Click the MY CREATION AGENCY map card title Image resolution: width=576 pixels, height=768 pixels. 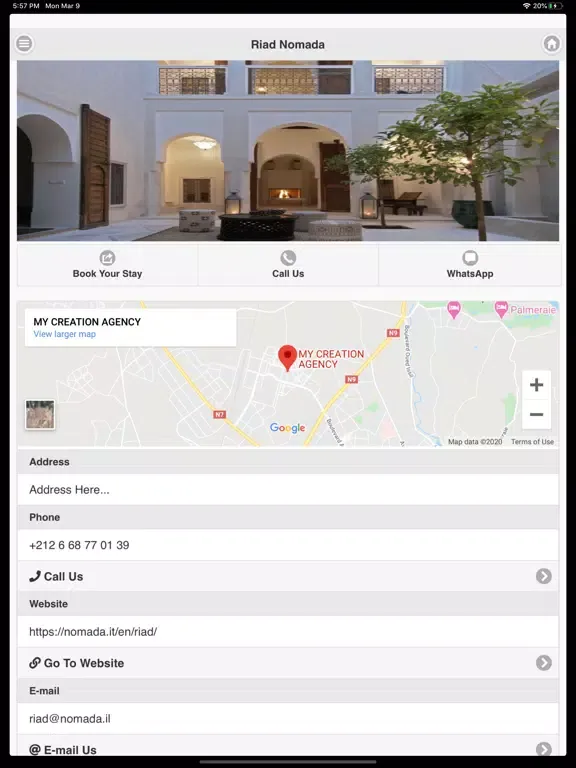[87, 322]
